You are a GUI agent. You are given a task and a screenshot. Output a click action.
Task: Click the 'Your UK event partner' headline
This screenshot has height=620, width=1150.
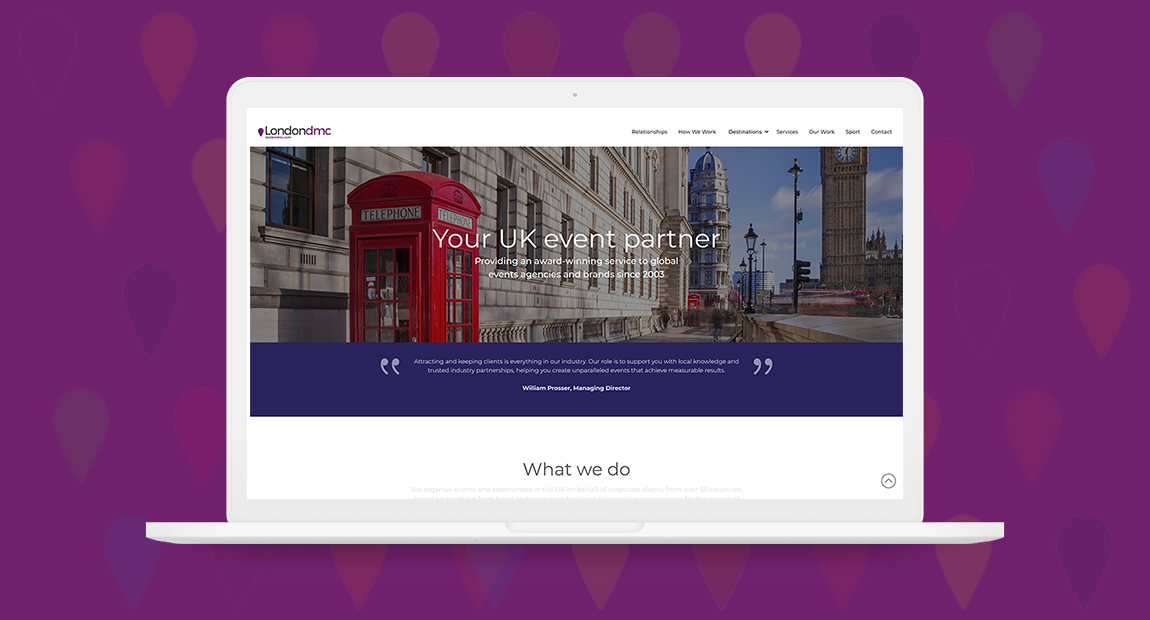click(576, 239)
